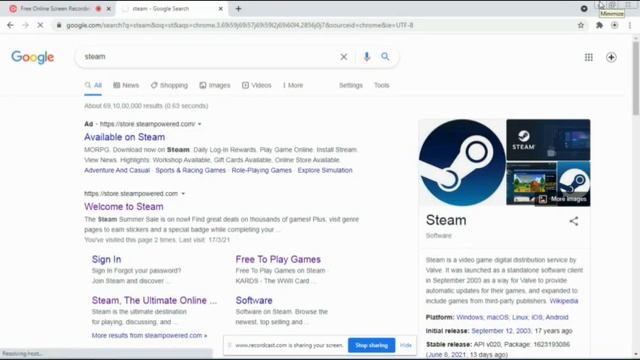Open search Tools
Viewport: 640px width, 360px height.
[x=382, y=85]
